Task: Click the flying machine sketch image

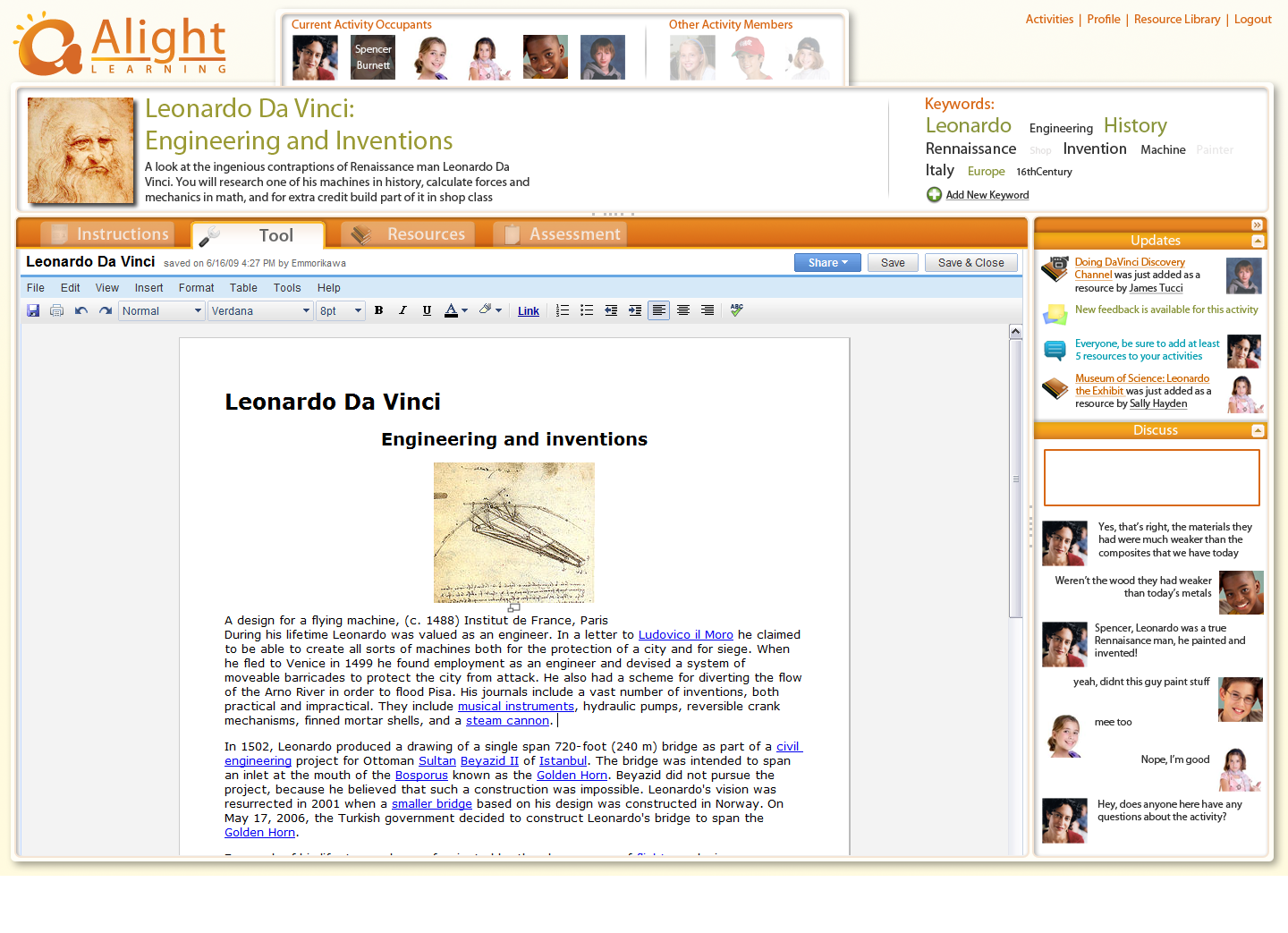Action: (514, 532)
